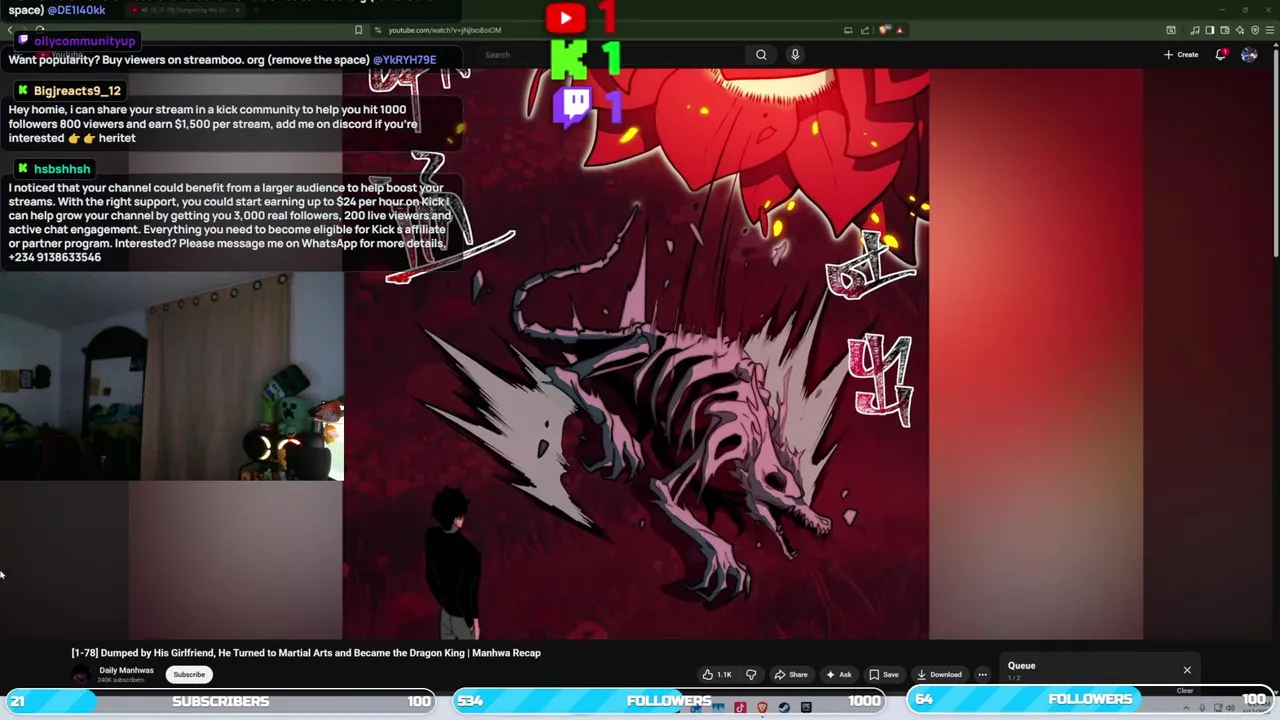Click the oilycommunityup chat username

pyautogui.click(x=84, y=41)
